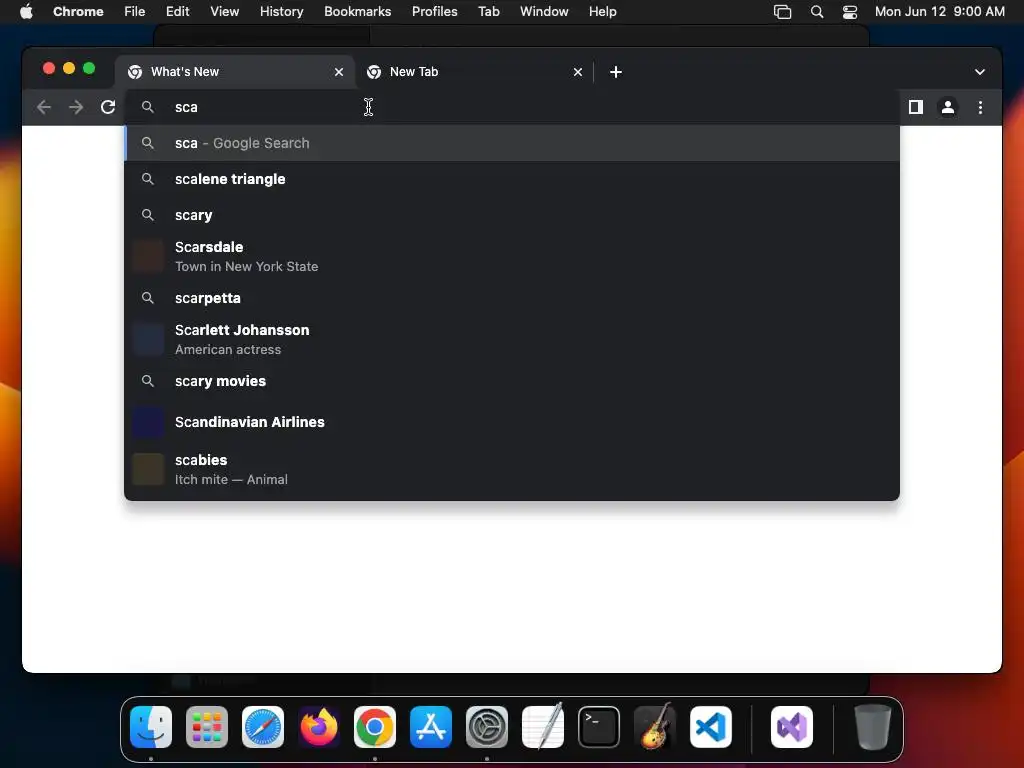Screen dimensions: 1024x768
Task: Choose the 'scary' suggestion
Action: 511,215
